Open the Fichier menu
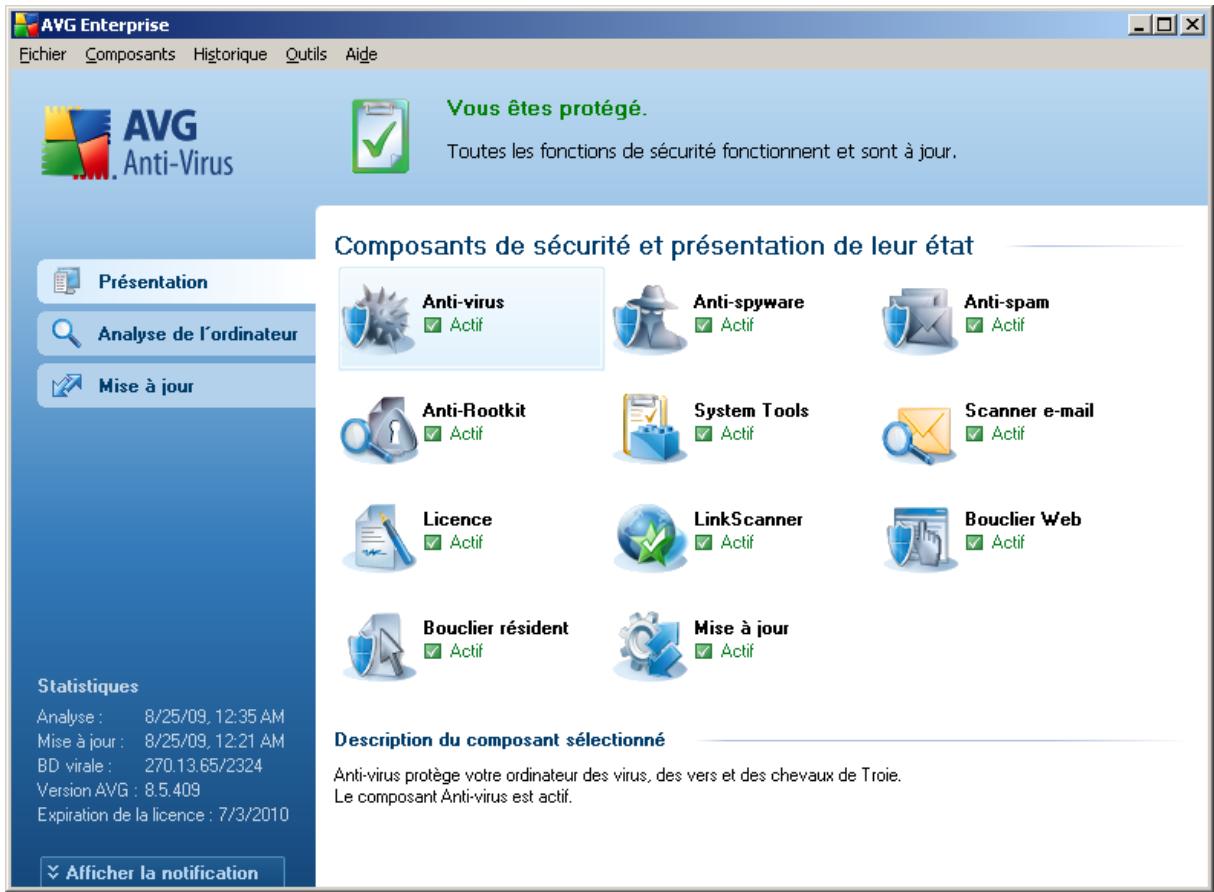This screenshot has width=1214, height=892. pos(41,53)
